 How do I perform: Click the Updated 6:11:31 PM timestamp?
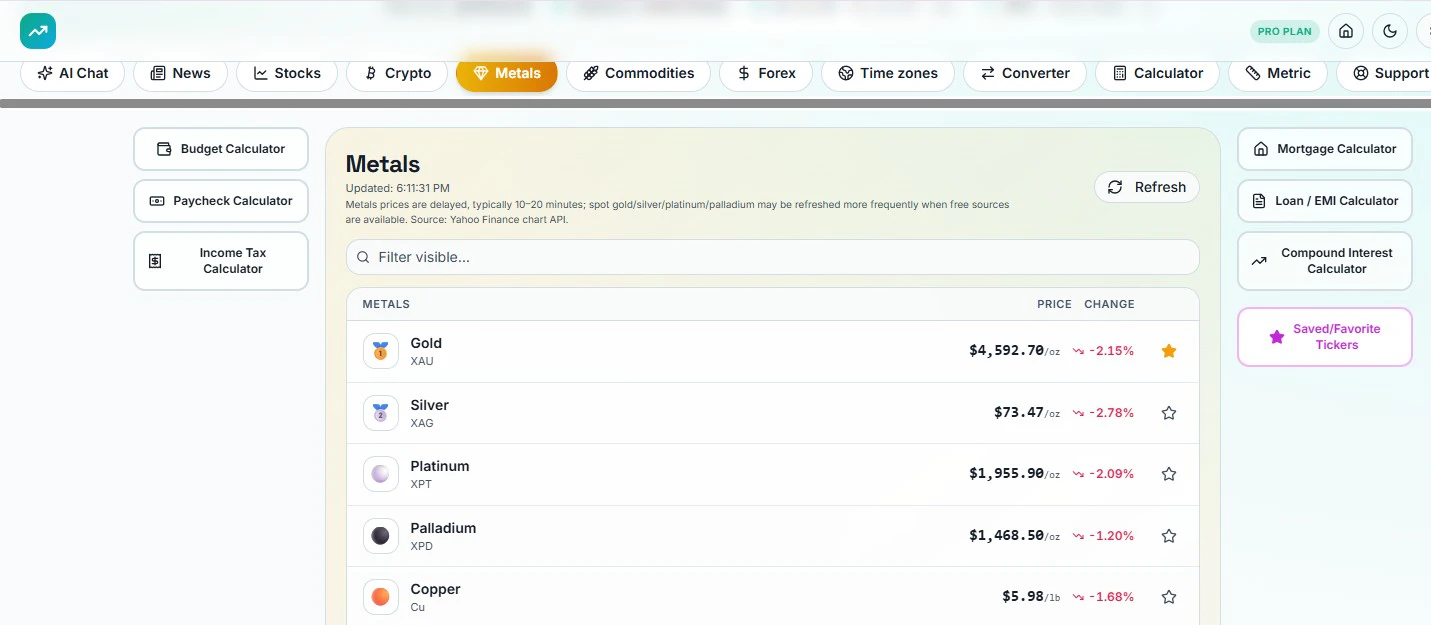coord(397,188)
